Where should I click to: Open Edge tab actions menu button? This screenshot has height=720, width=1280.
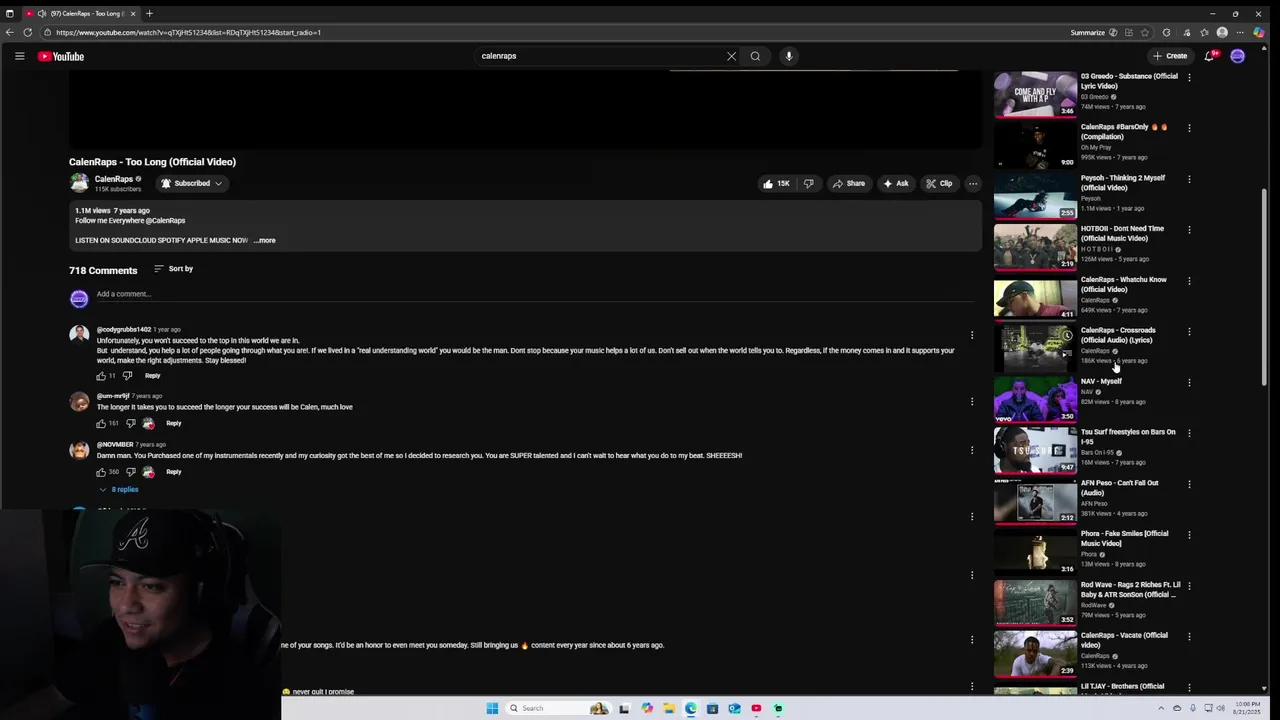click(x=10, y=13)
